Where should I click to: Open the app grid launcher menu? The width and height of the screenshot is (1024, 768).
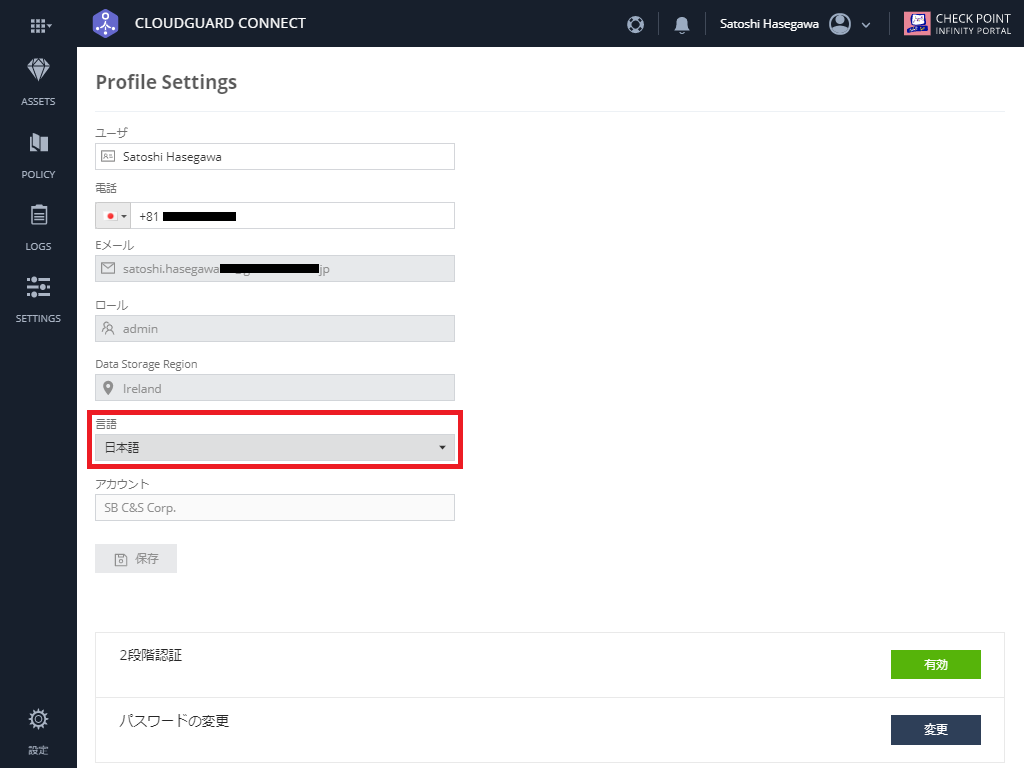(40, 25)
